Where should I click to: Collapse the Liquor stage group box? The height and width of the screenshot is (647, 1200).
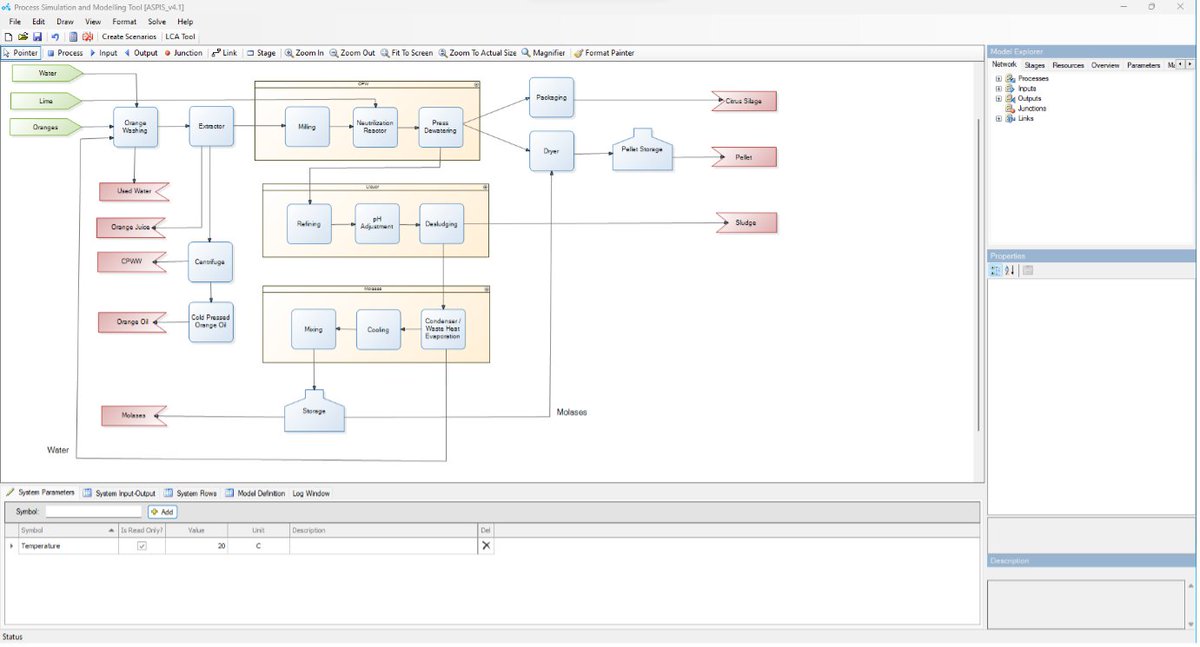click(x=484, y=187)
